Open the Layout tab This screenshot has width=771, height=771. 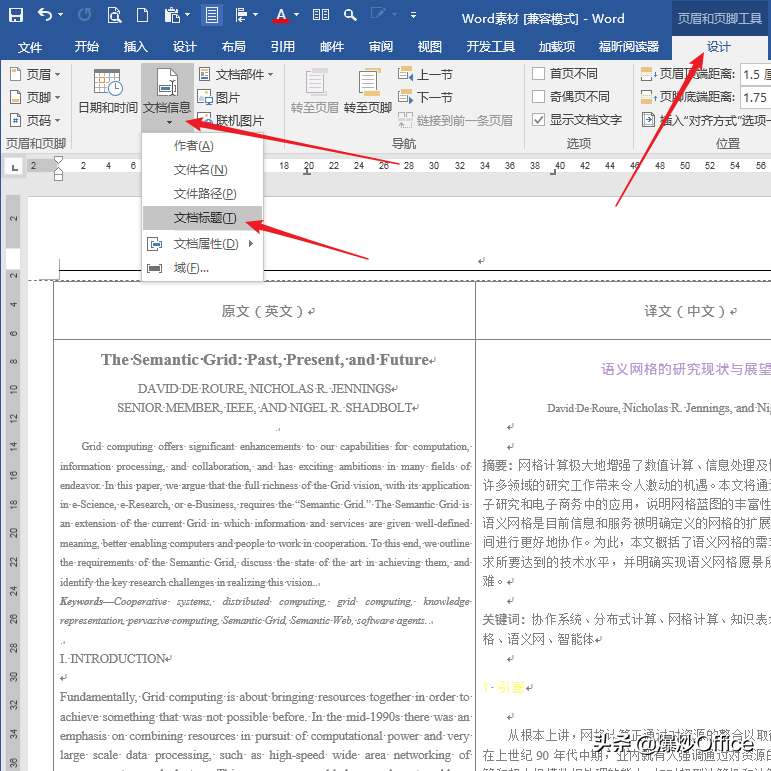pyautogui.click(x=234, y=47)
